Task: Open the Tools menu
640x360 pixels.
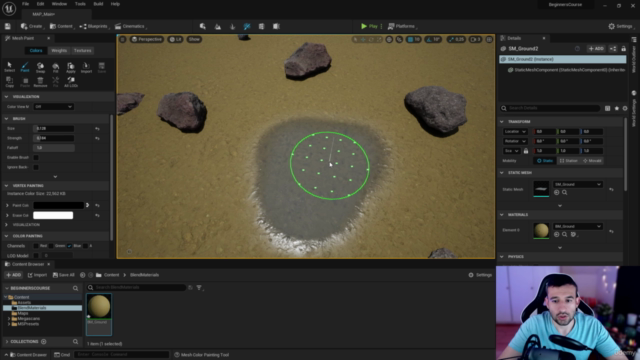Action: (80, 4)
